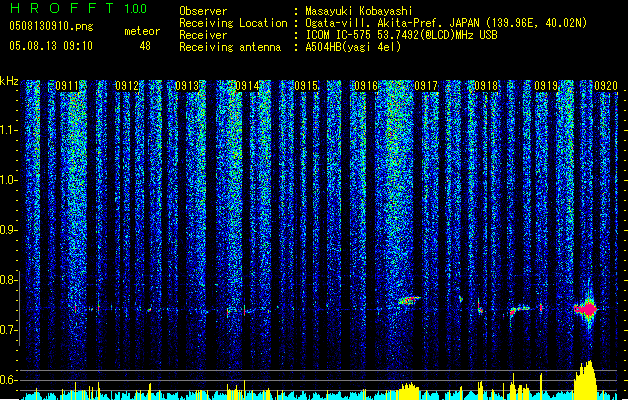Click the date stamp 05.08.13 09:10
Image resolution: width=629 pixels, height=400 pixels.
(51, 46)
